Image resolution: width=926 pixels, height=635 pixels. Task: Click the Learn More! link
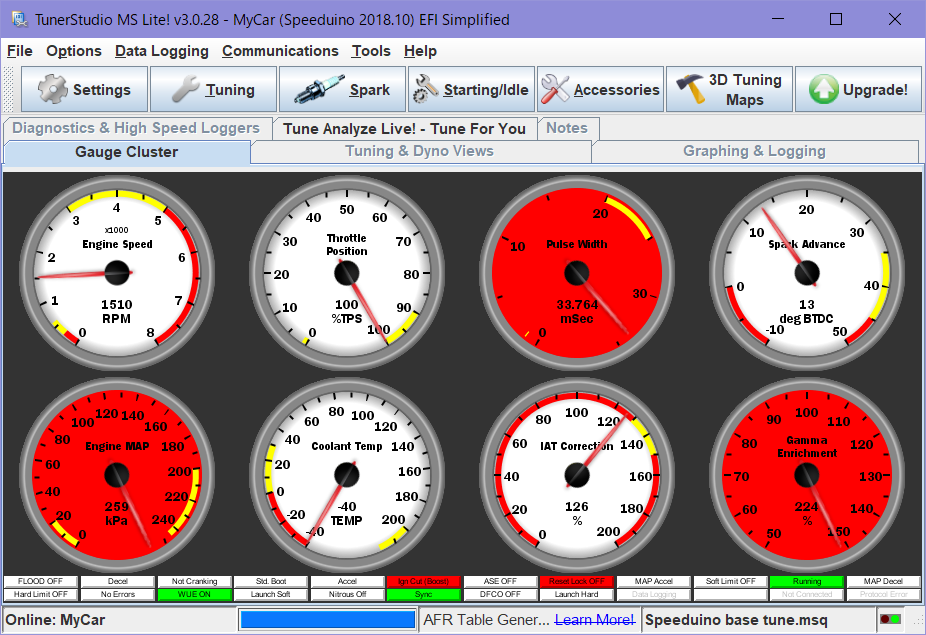click(x=594, y=620)
